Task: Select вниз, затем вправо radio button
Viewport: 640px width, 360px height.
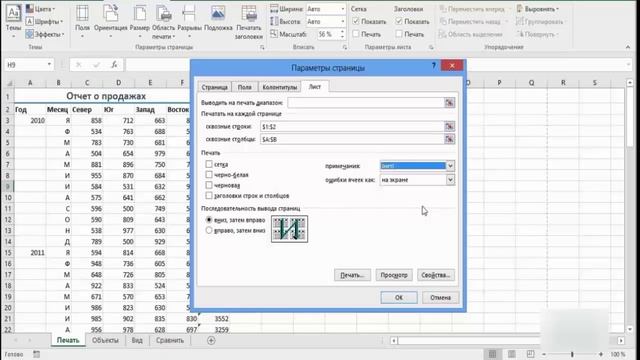Action: tap(209, 220)
